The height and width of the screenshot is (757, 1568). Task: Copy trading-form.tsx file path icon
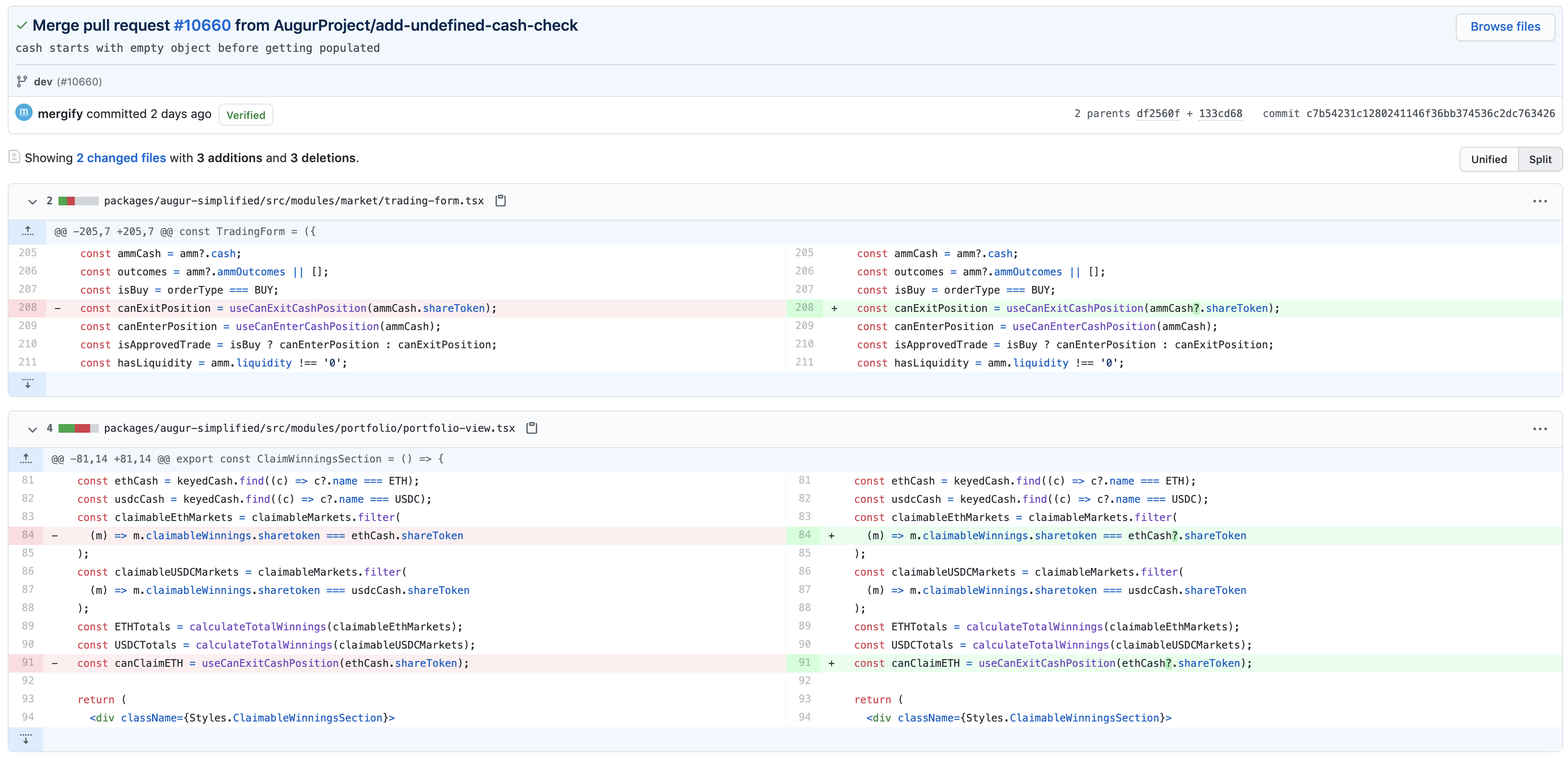click(x=500, y=201)
